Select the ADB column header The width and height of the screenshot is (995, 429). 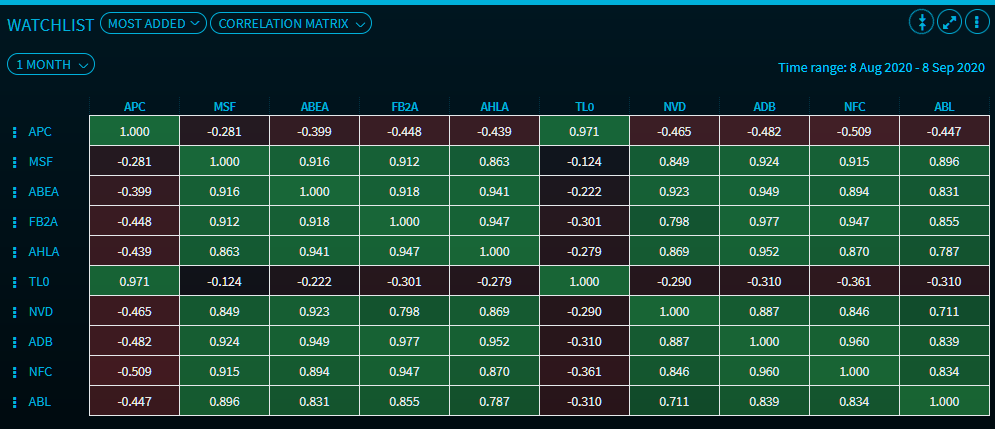coord(764,106)
